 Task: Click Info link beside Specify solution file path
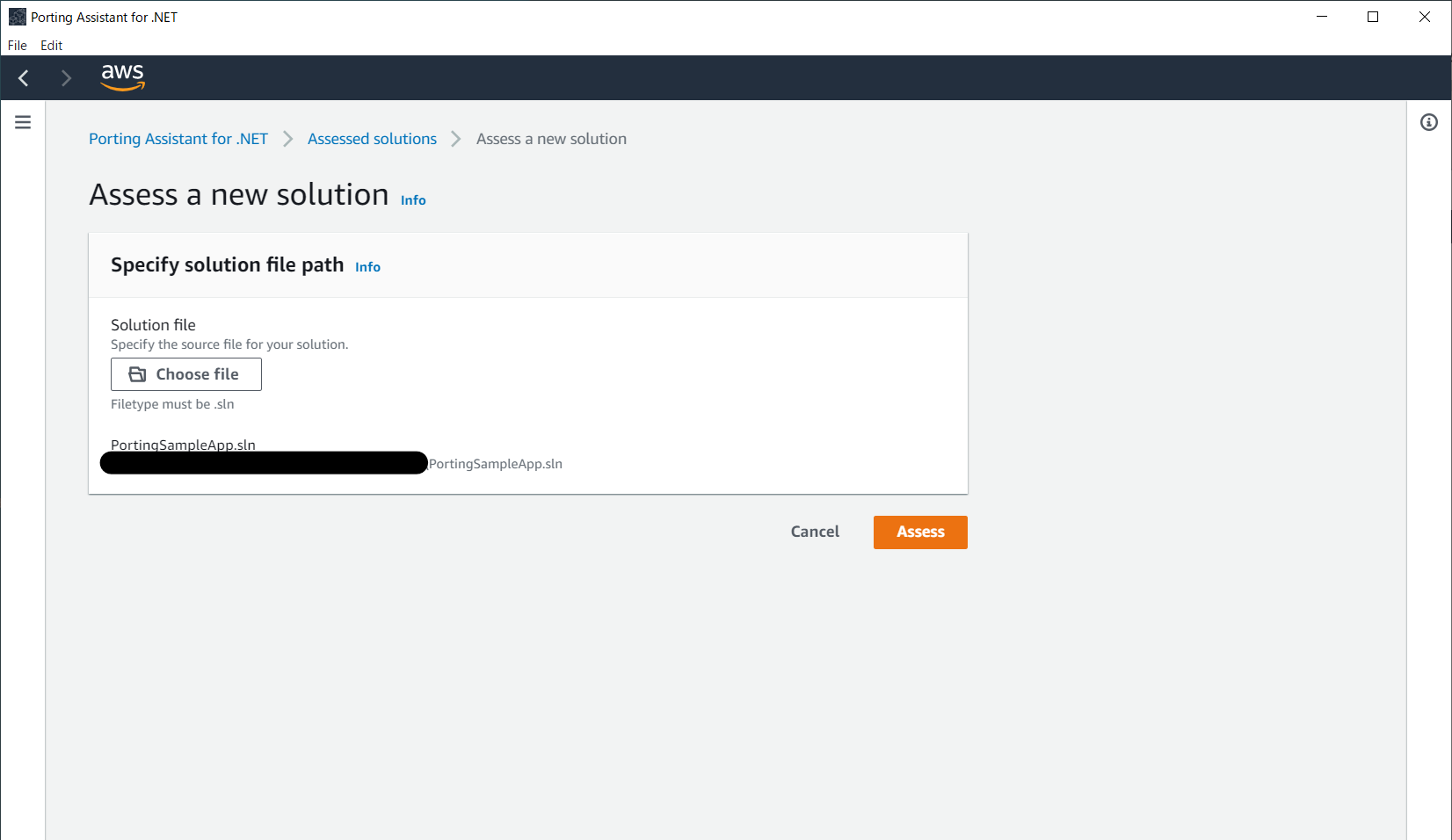pyautogui.click(x=367, y=267)
